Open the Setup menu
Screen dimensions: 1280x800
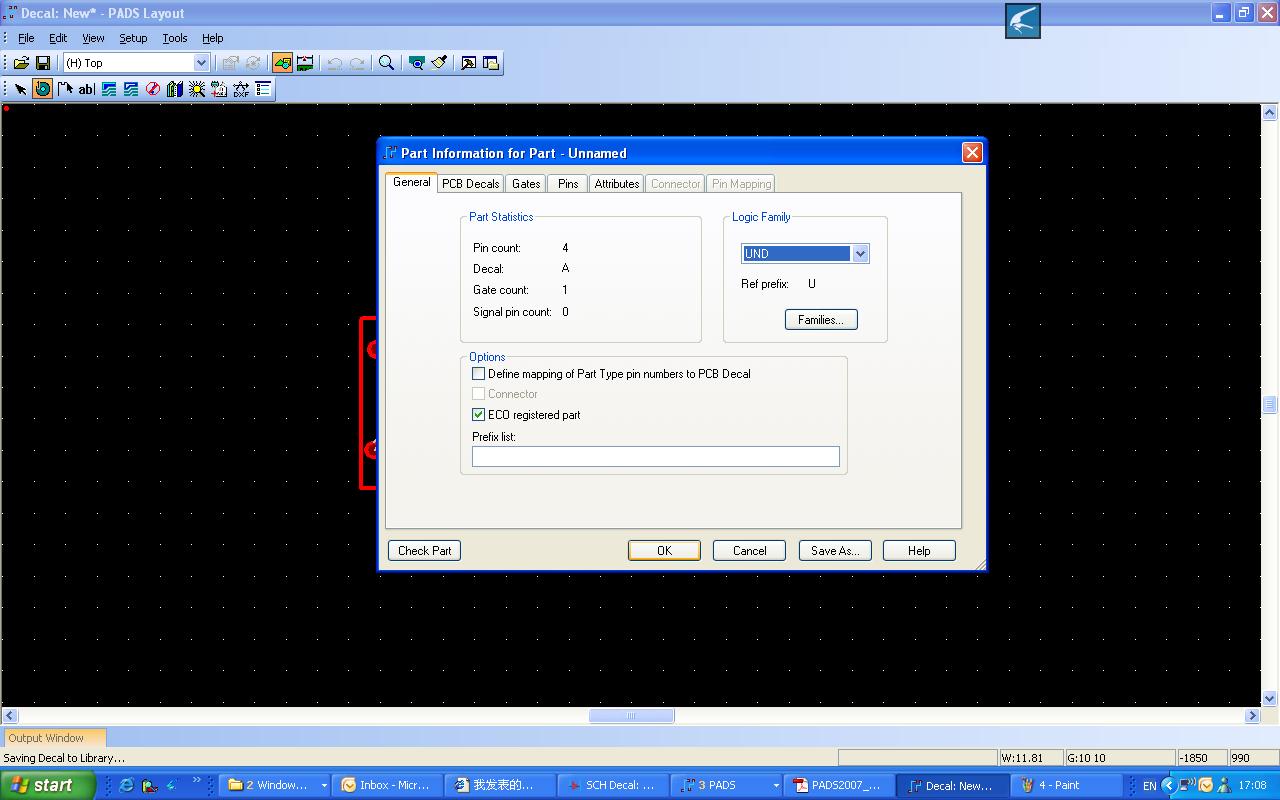133,38
